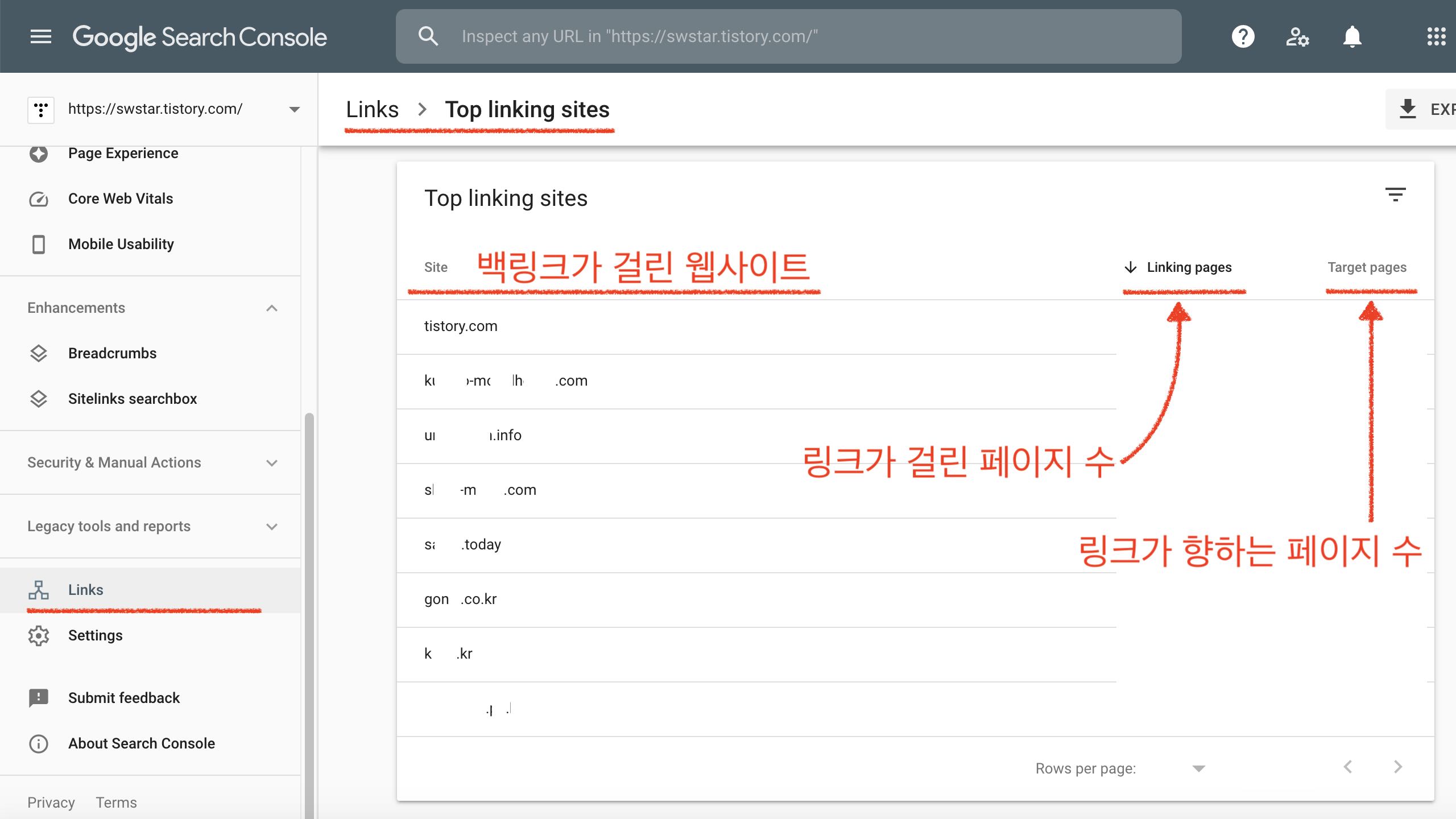This screenshot has height=819, width=1456.
Task: Click the Links breadcrumb link
Action: tap(372, 109)
